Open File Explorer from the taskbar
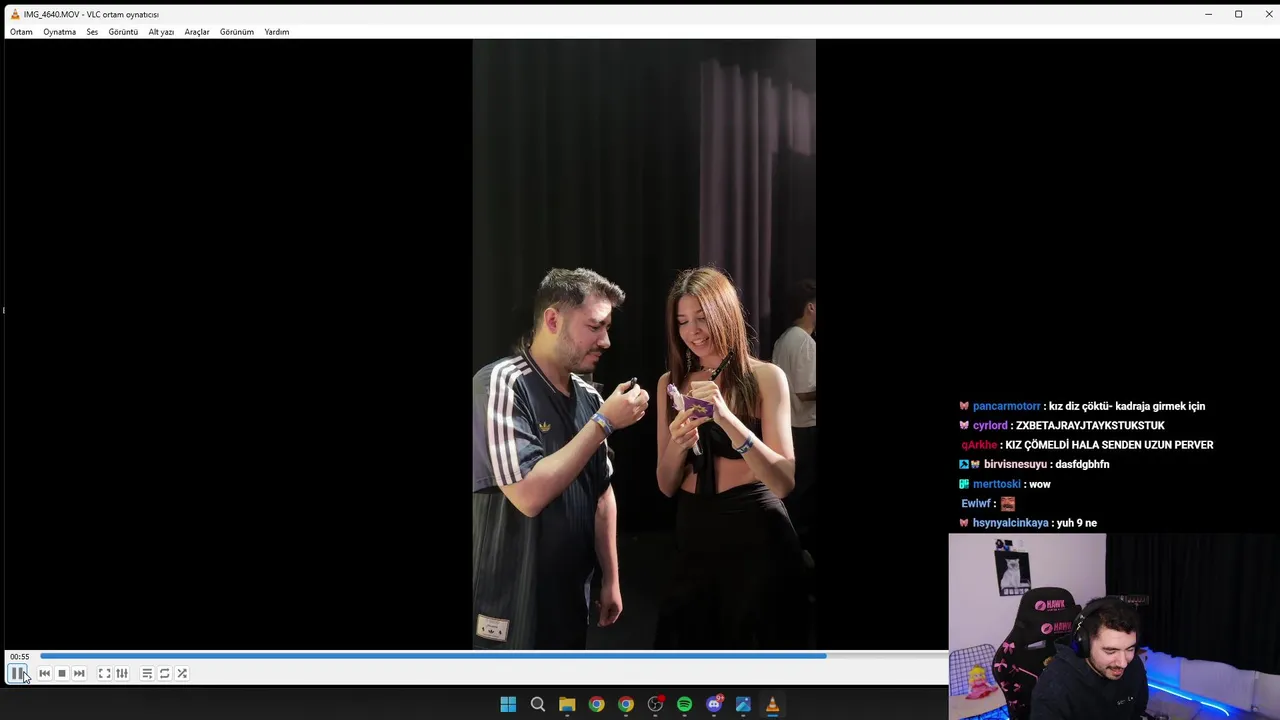 pos(567,705)
